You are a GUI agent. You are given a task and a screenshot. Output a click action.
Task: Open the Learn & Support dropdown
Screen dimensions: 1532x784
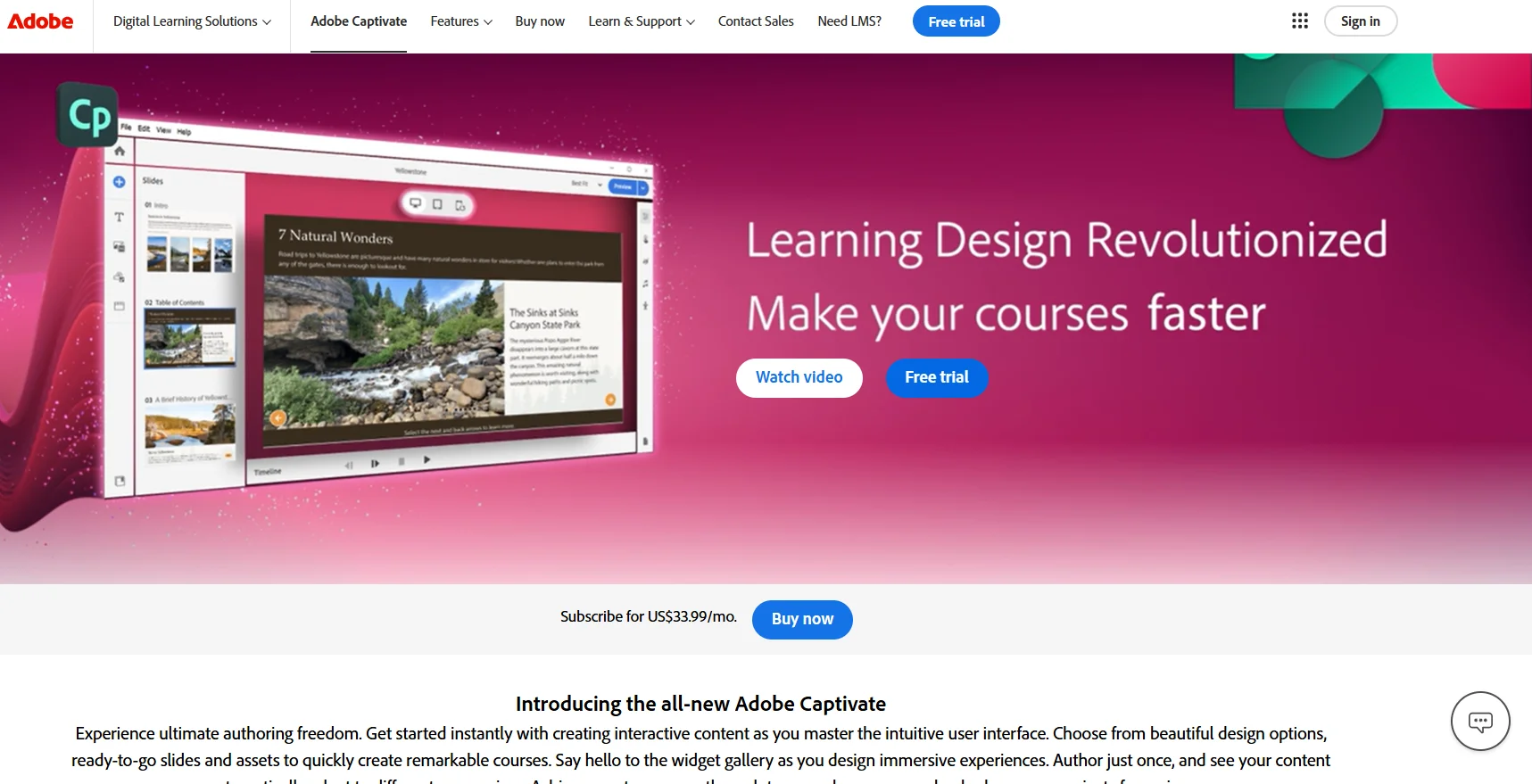pos(641,21)
